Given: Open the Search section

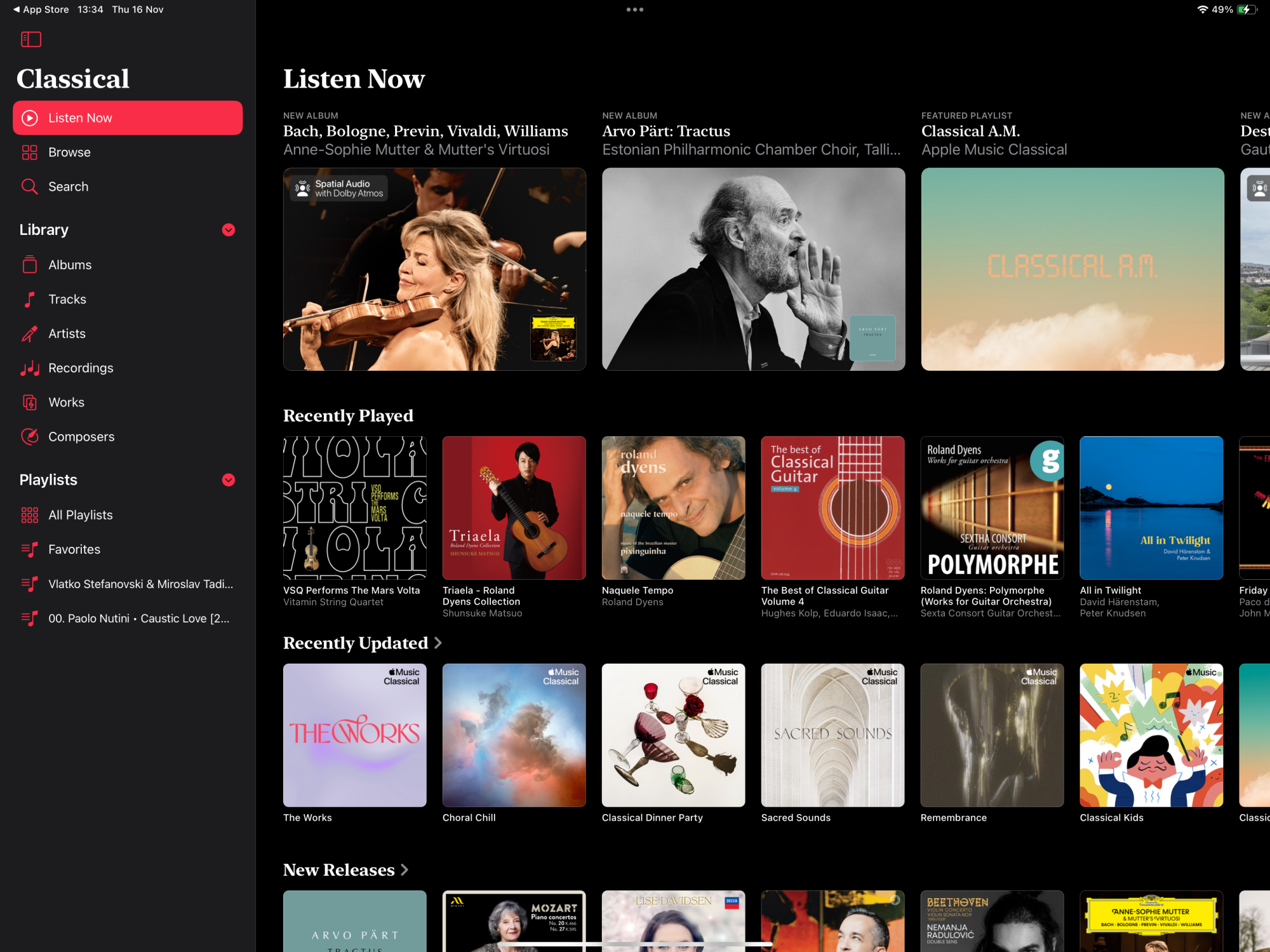Looking at the screenshot, I should [x=128, y=187].
